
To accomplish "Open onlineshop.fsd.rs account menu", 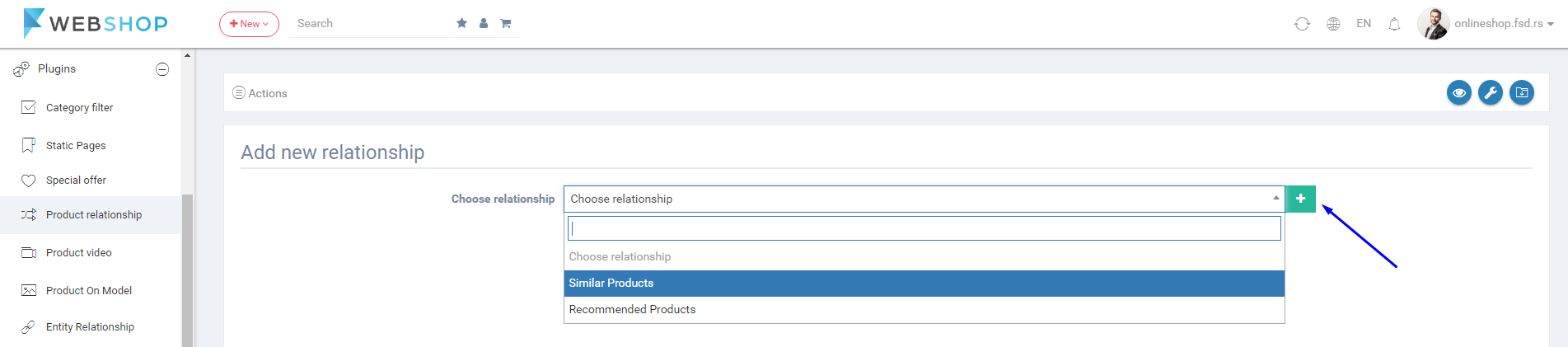I will click(x=1504, y=23).
